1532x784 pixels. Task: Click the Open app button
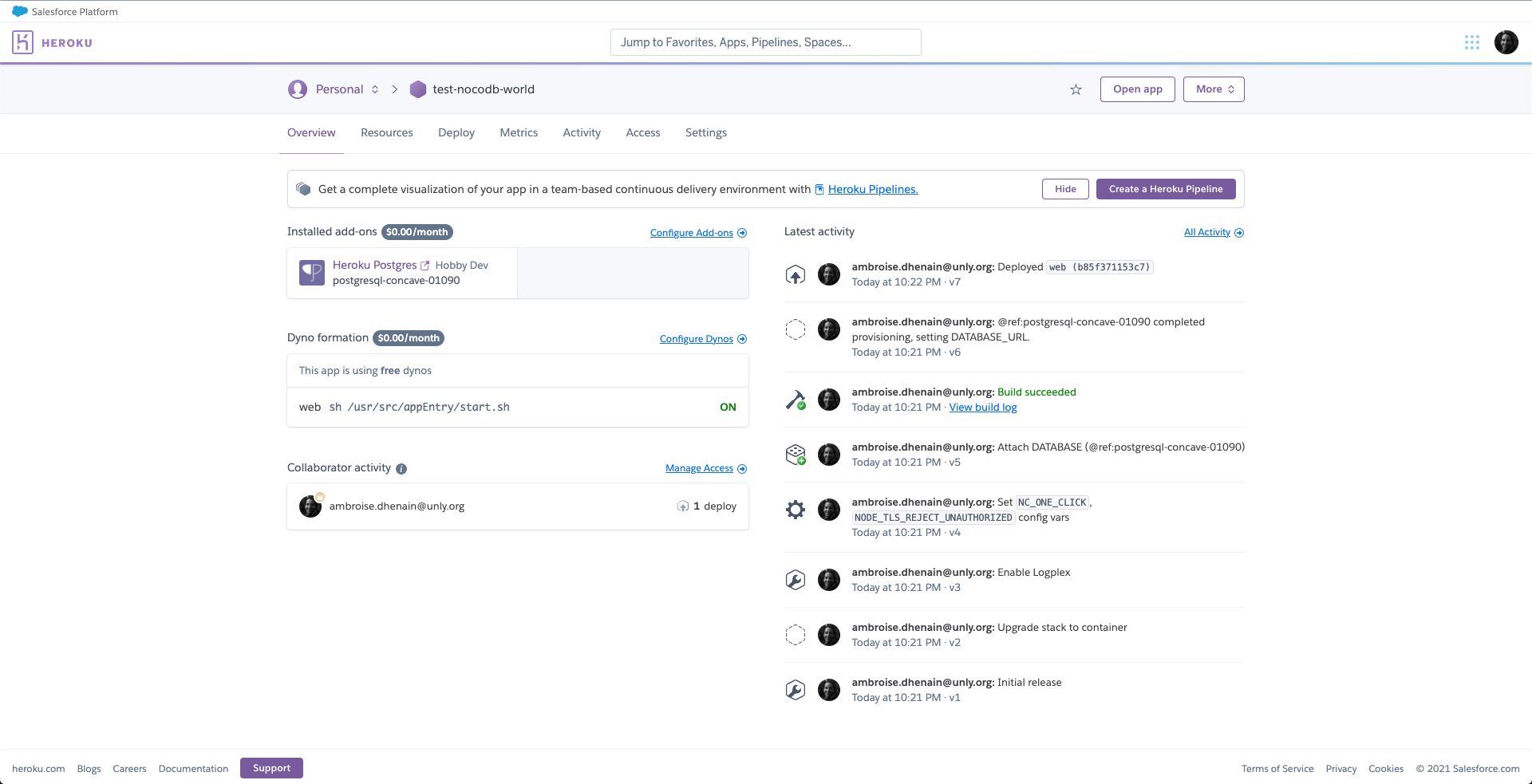[1137, 89]
